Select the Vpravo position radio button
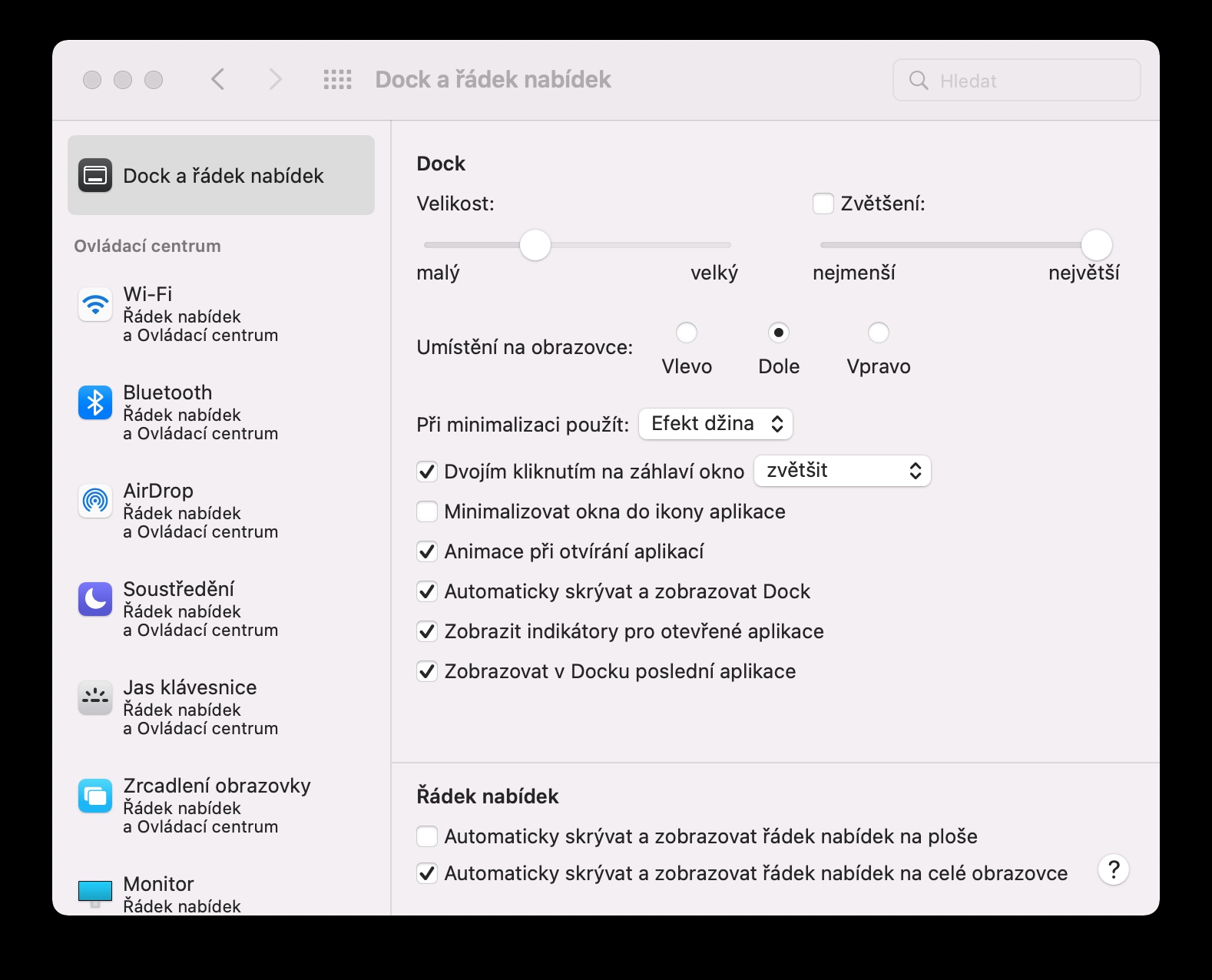Screen dimensions: 1212x980 pyautogui.click(x=879, y=333)
